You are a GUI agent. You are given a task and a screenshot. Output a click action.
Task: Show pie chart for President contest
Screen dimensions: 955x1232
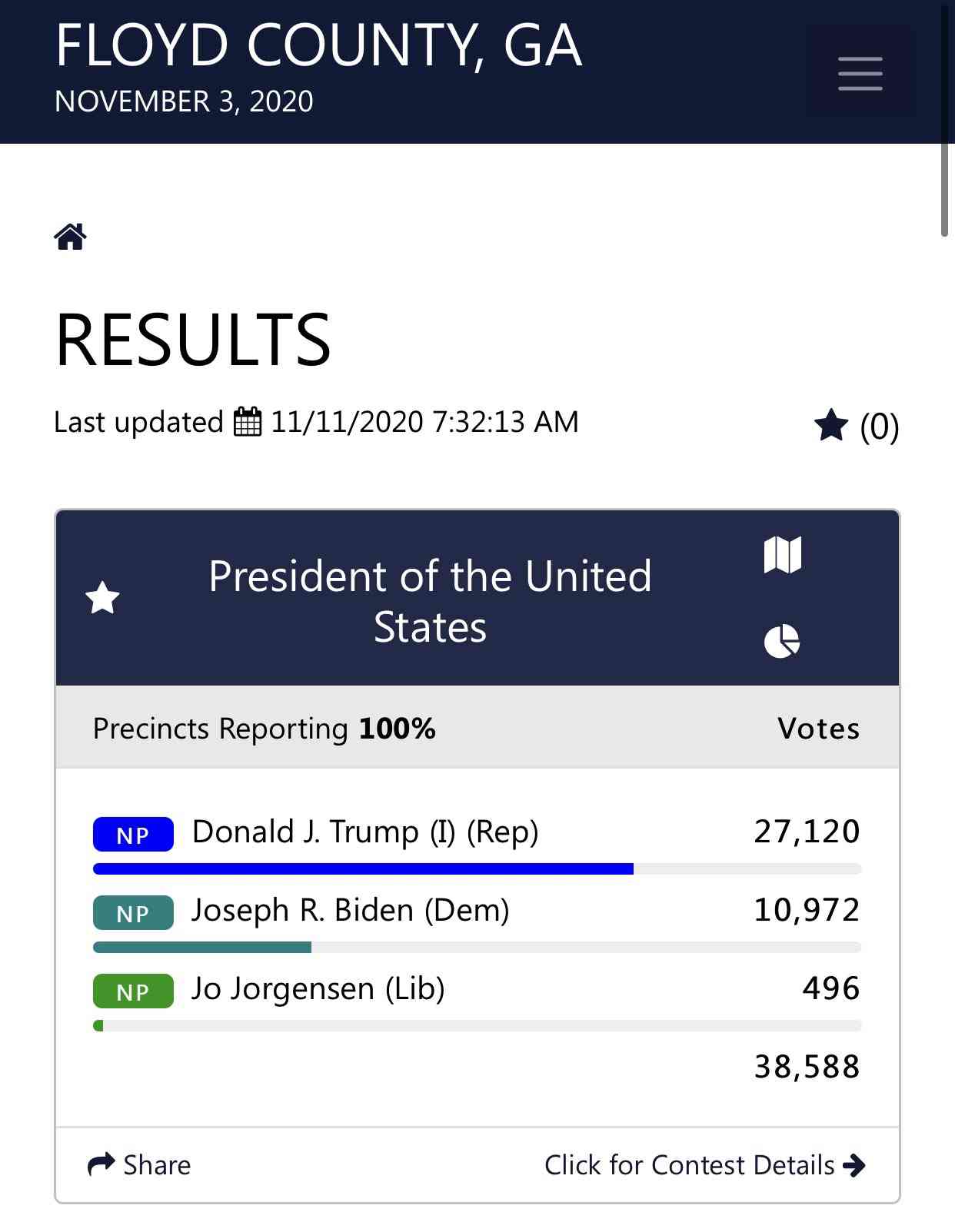pos(782,642)
